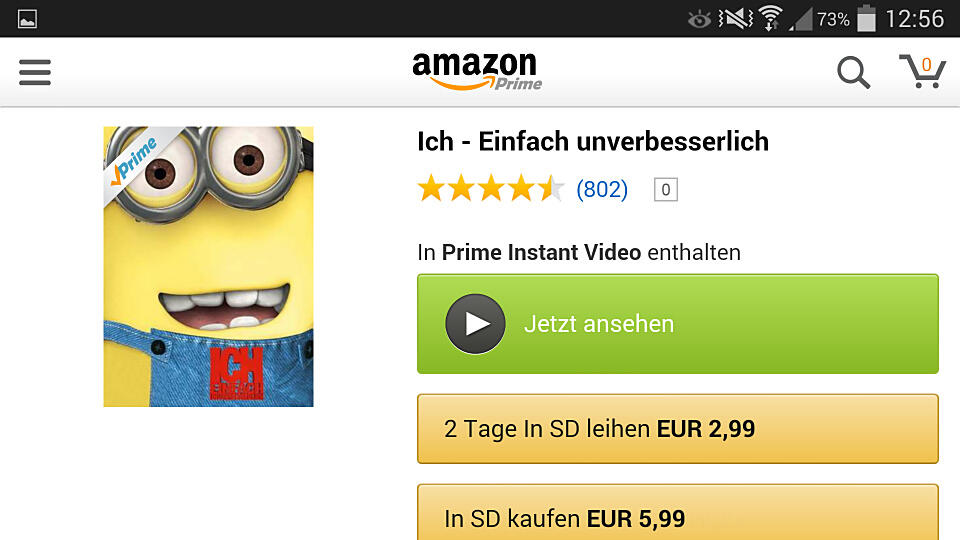Tap the boxed zero counter beside reviews
The width and height of the screenshot is (960, 540).
666,189
